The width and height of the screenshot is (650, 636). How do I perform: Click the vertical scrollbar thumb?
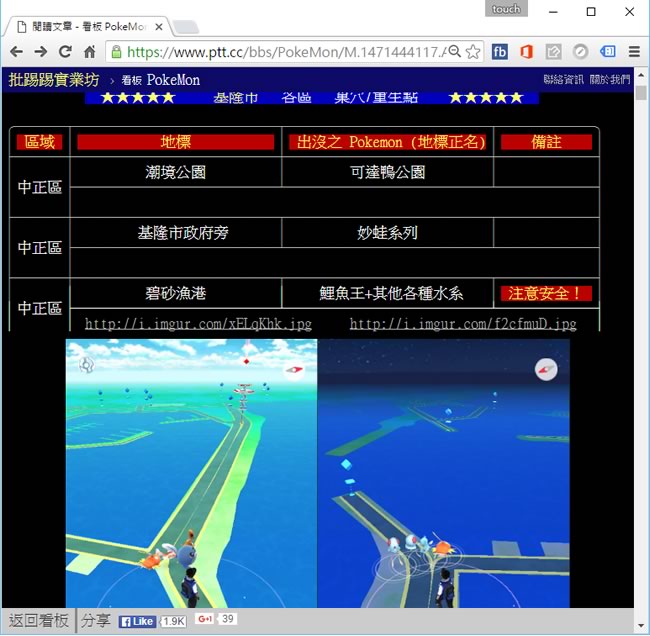(641, 93)
